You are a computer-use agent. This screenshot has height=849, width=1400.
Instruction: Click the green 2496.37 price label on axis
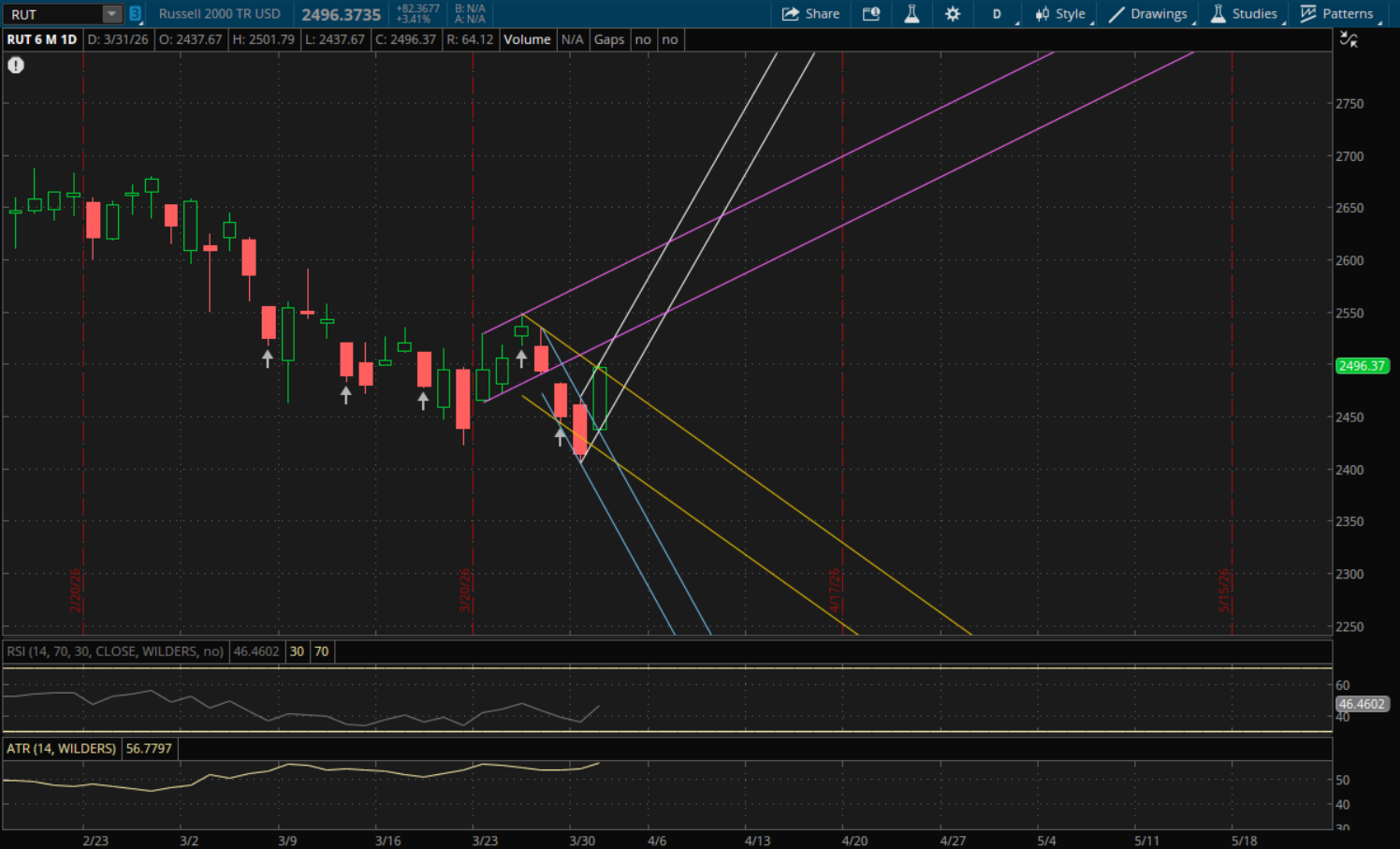[x=1361, y=366]
